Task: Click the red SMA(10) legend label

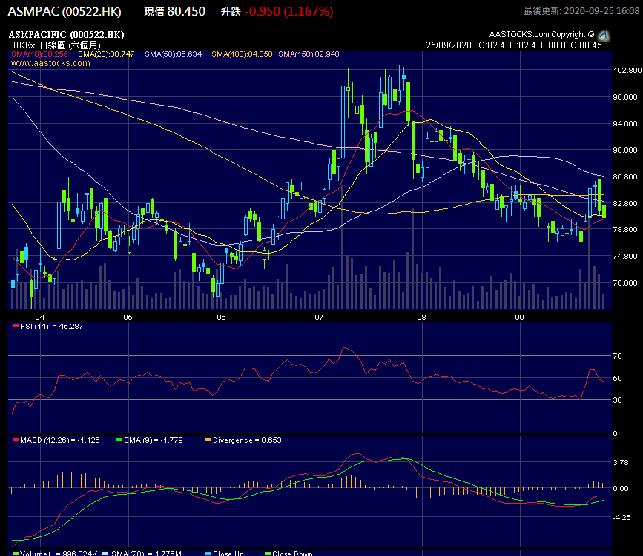Action: 39,54
